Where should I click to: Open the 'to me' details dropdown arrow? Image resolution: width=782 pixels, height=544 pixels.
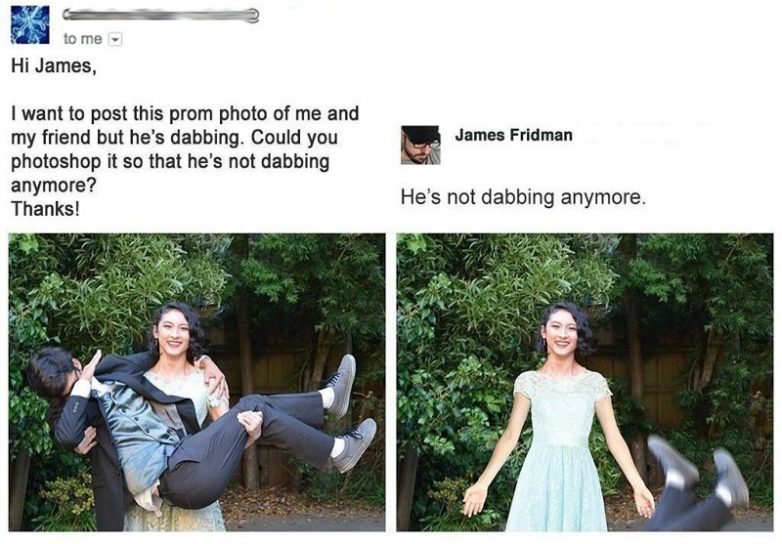116,39
